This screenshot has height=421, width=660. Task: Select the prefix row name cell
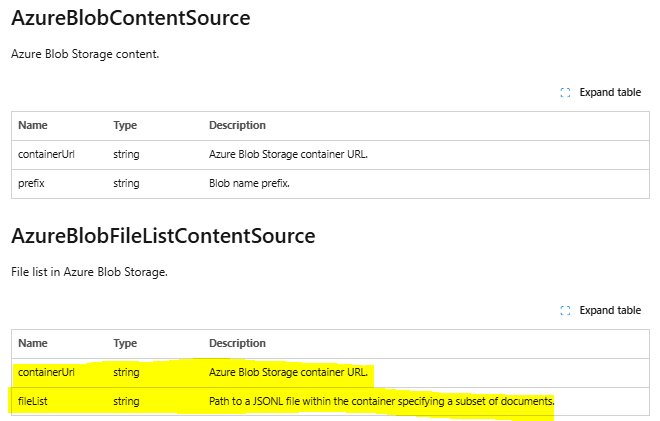31,184
